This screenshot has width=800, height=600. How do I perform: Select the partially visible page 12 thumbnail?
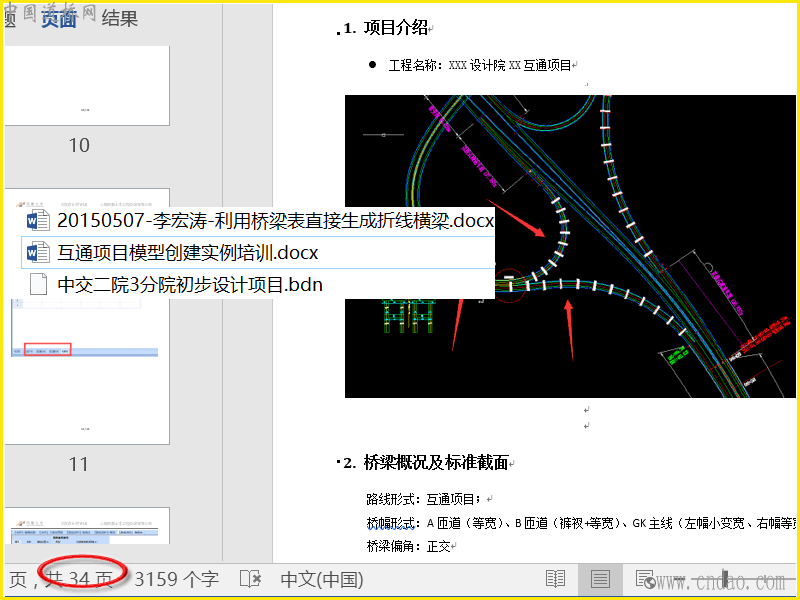[87, 526]
